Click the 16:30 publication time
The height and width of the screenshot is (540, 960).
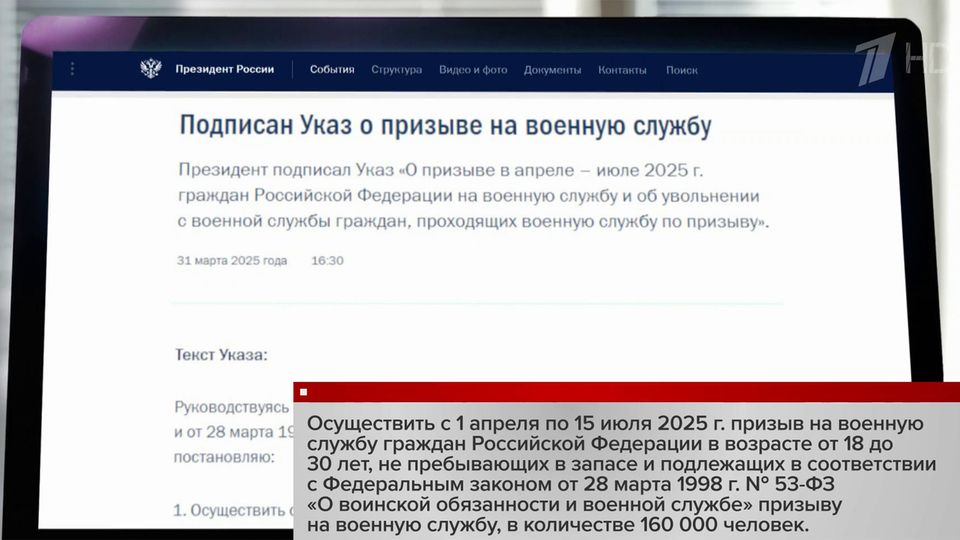pos(327,261)
